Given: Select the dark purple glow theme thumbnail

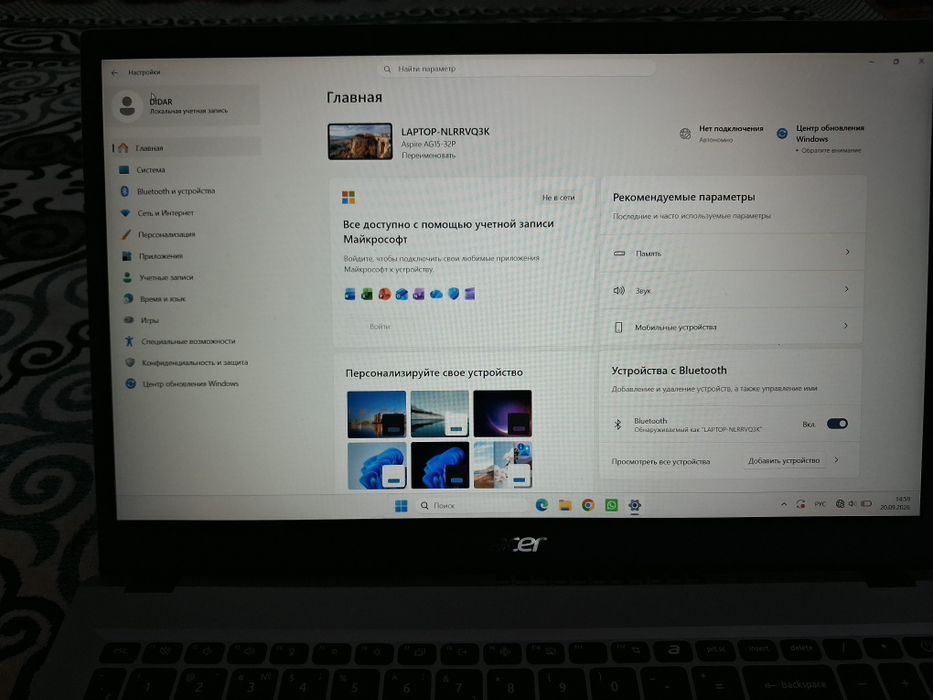Looking at the screenshot, I should tap(503, 414).
